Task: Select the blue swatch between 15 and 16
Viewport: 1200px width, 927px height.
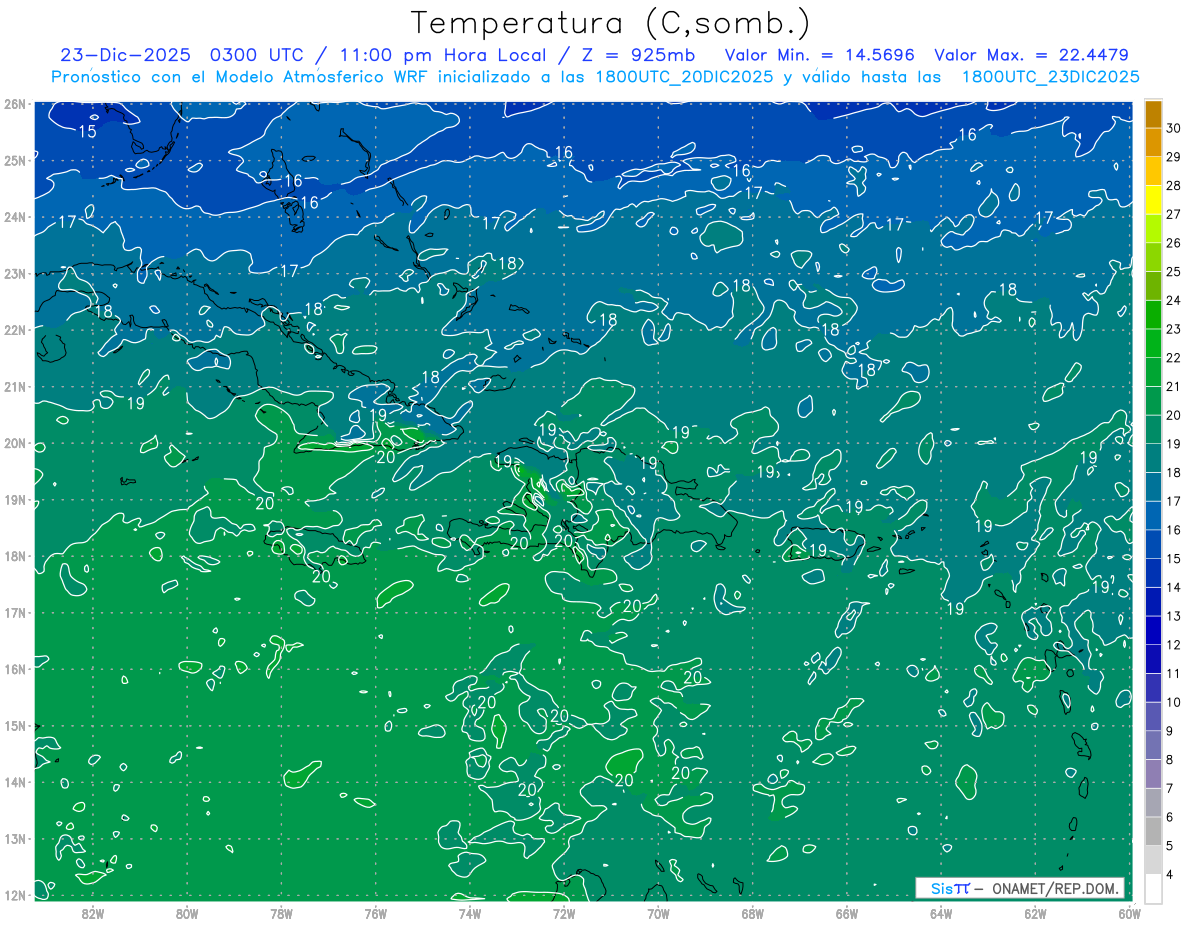Action: (x=1153, y=544)
